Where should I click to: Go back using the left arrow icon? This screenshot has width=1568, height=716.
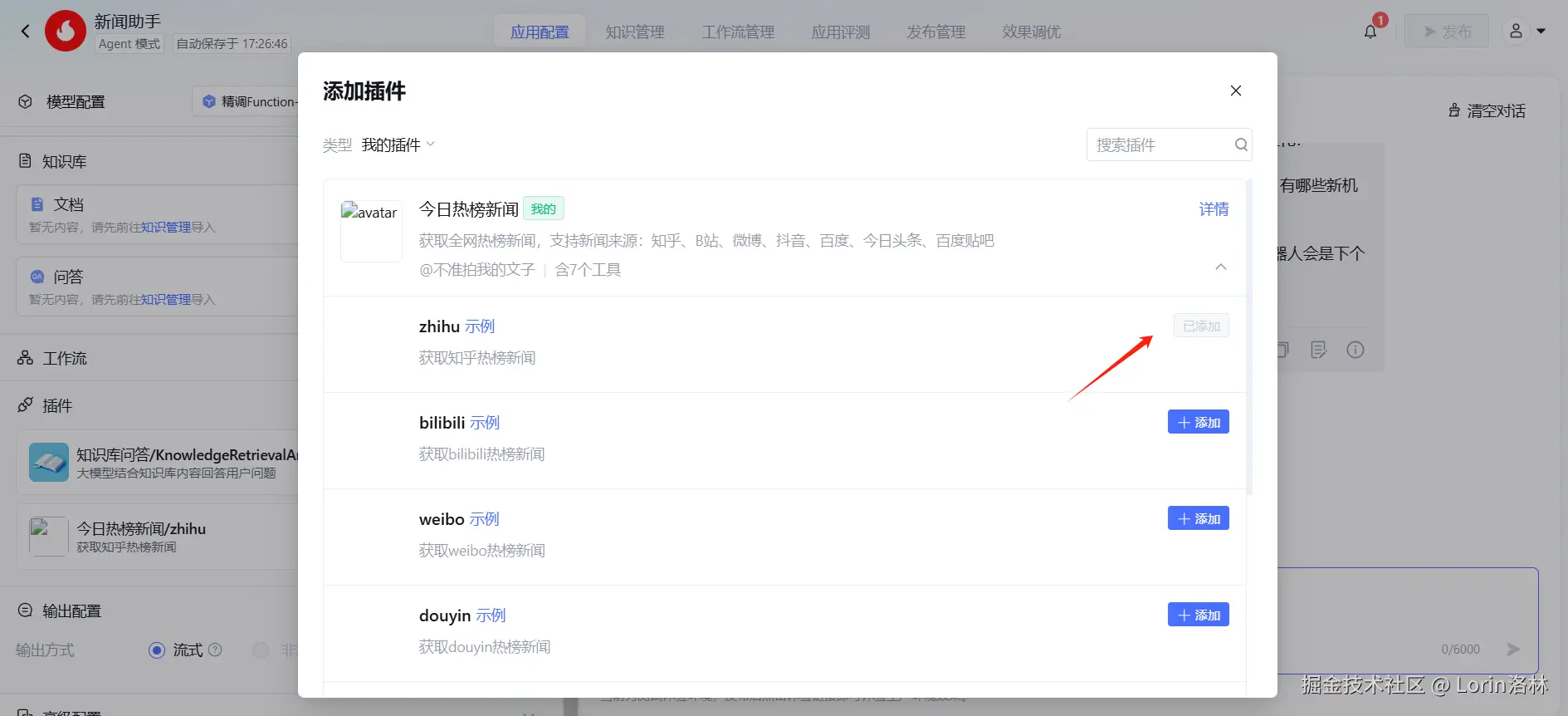click(x=25, y=32)
